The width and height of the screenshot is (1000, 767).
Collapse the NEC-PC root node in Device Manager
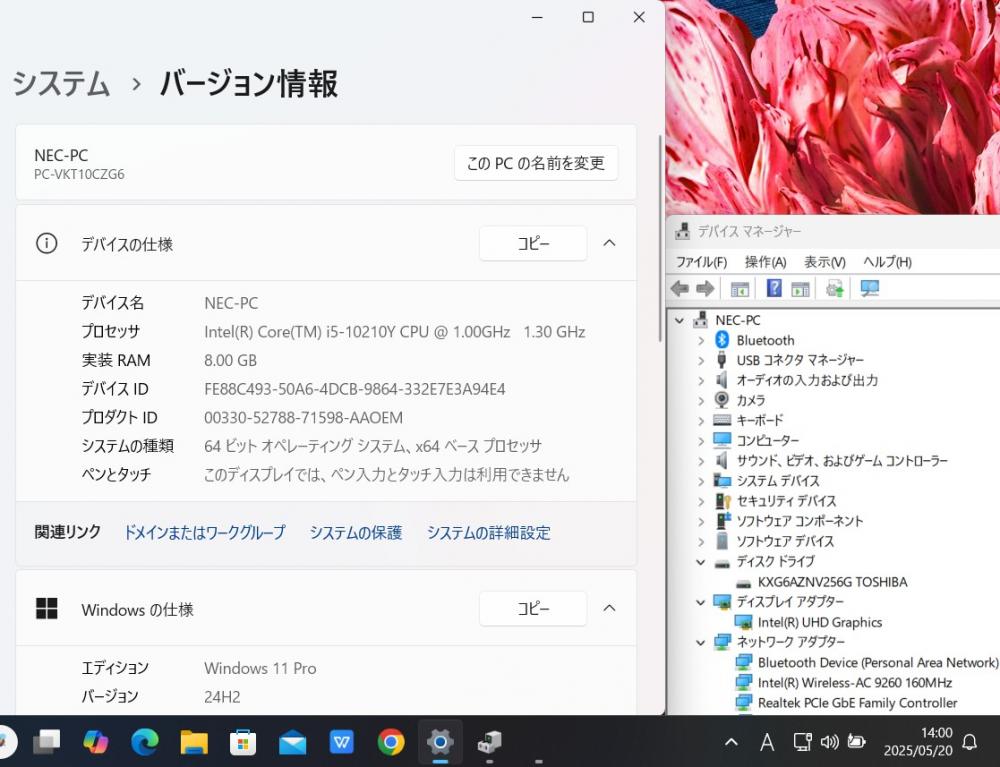[680, 320]
